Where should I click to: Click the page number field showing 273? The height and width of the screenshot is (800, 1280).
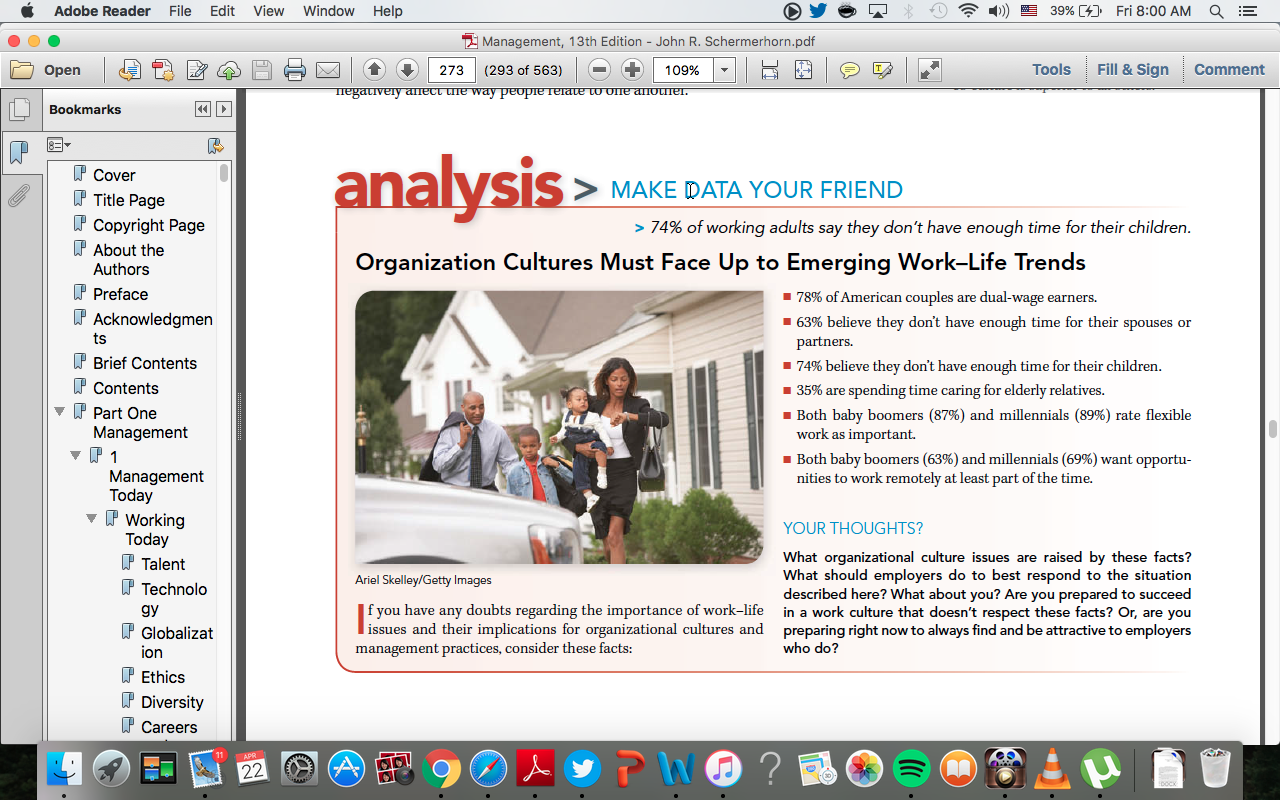(x=451, y=70)
